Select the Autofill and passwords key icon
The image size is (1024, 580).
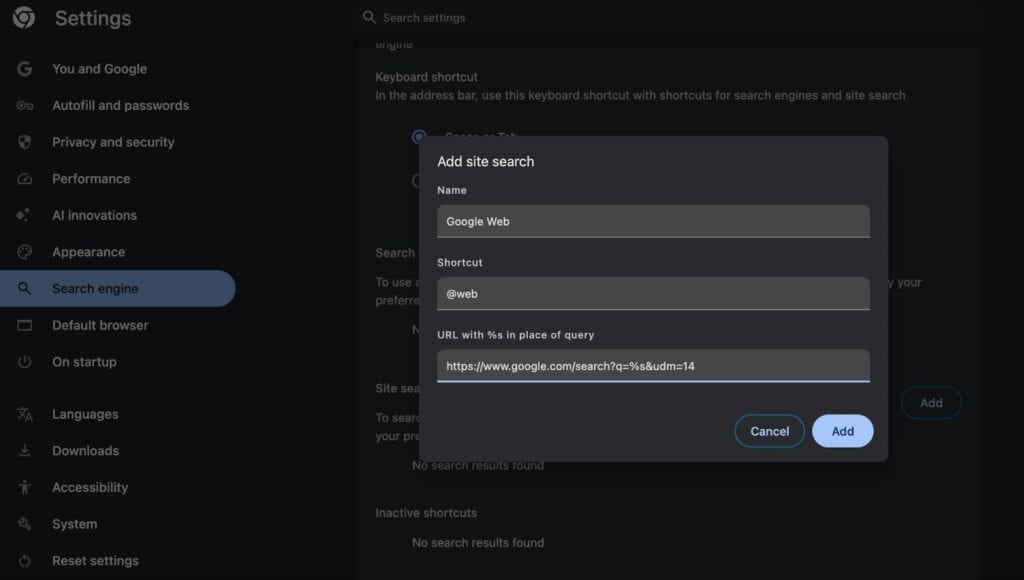[x=24, y=105]
